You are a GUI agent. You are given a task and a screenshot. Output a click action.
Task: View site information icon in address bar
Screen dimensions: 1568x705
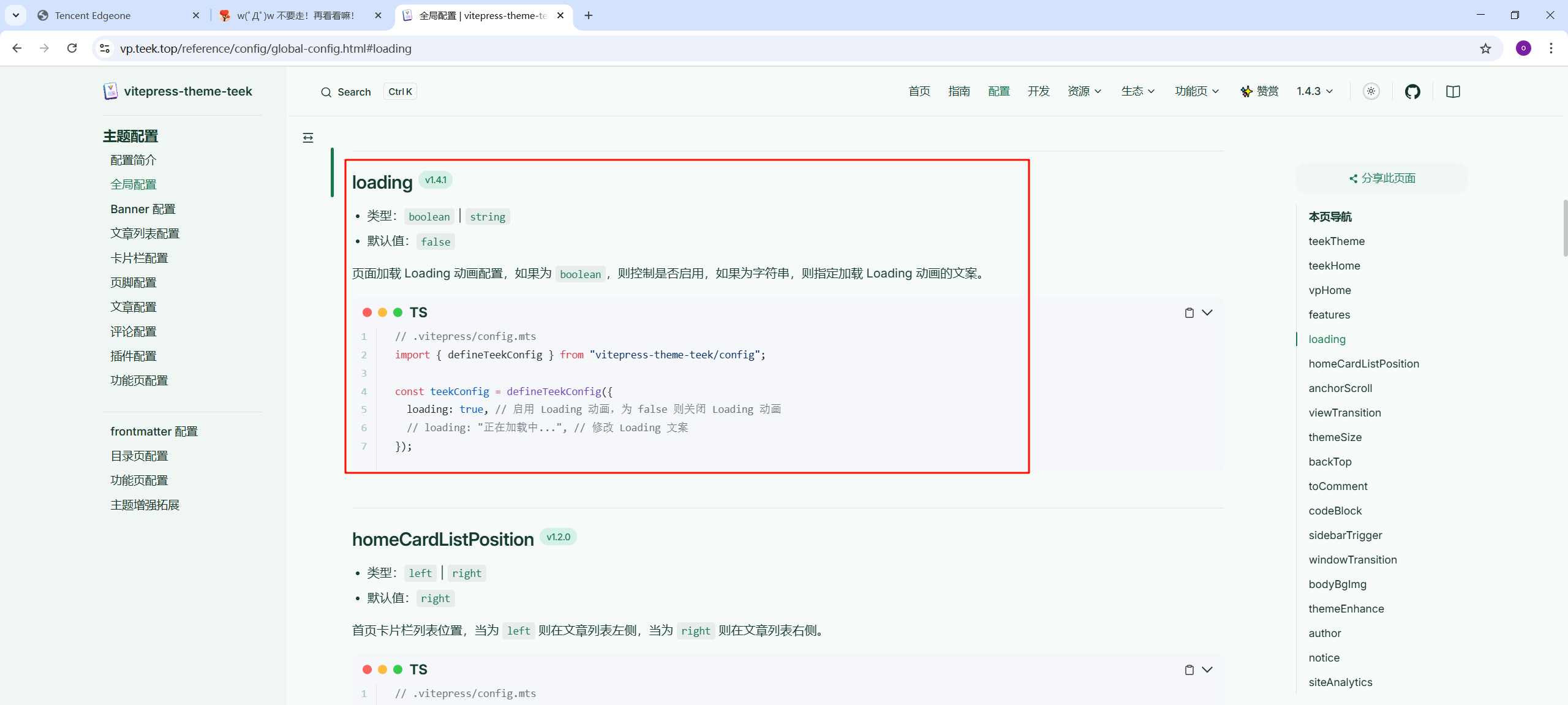coord(105,48)
